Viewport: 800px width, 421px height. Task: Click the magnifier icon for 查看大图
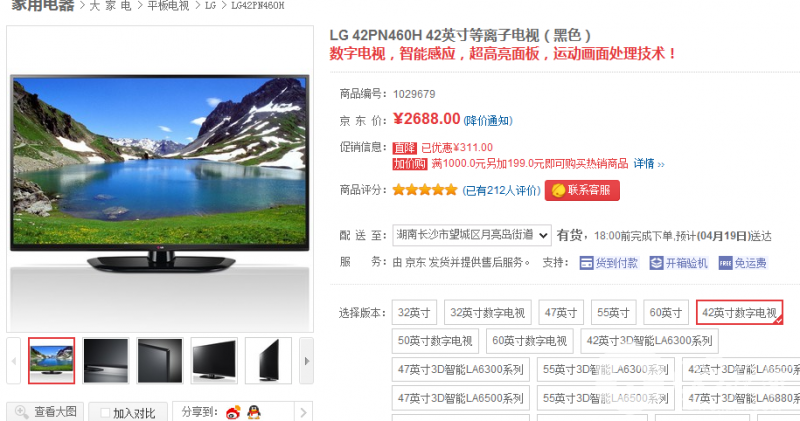point(21,412)
